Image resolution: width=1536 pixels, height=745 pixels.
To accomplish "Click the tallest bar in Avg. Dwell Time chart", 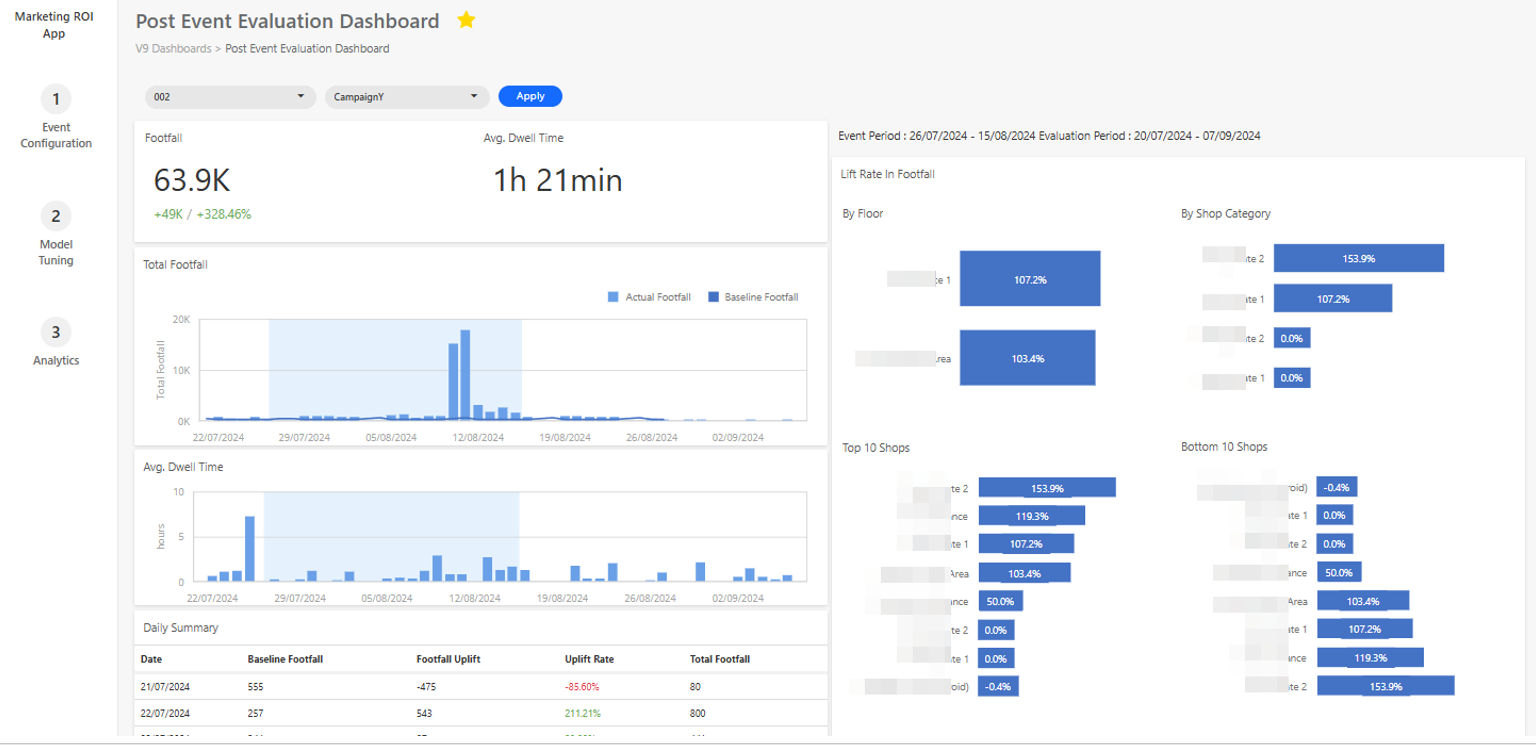I will click(x=249, y=549).
